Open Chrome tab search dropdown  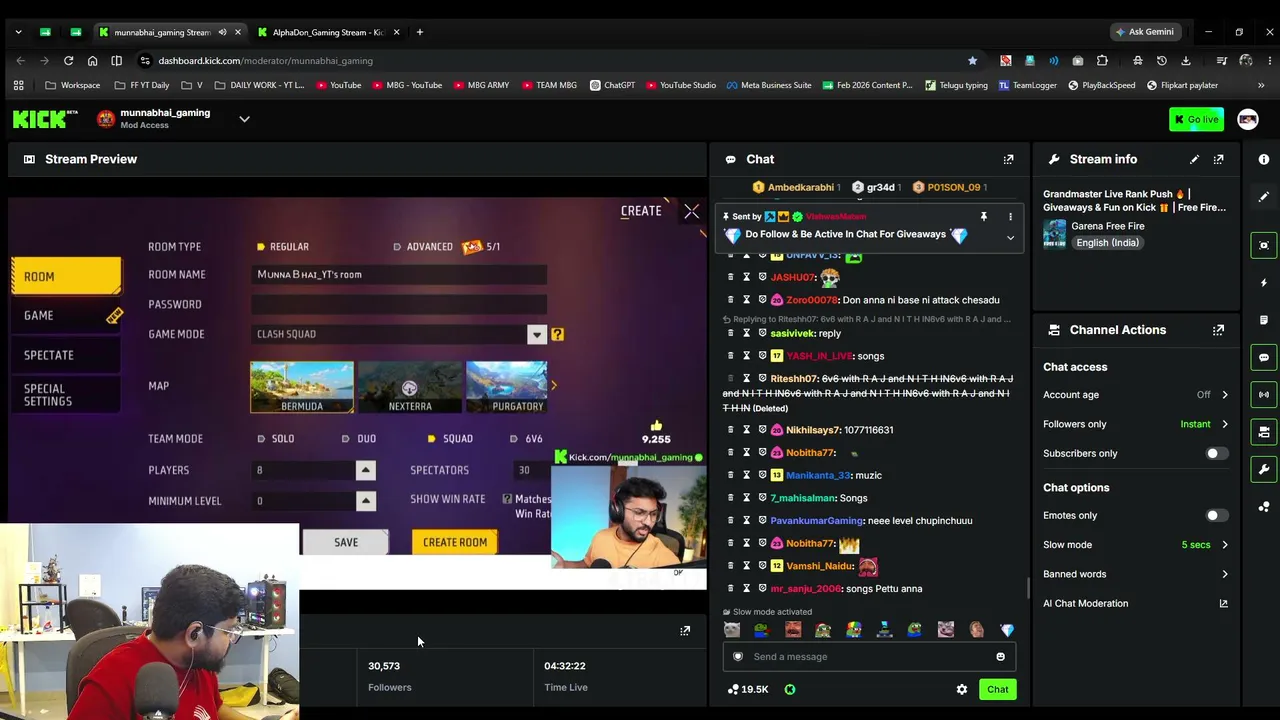[18, 32]
